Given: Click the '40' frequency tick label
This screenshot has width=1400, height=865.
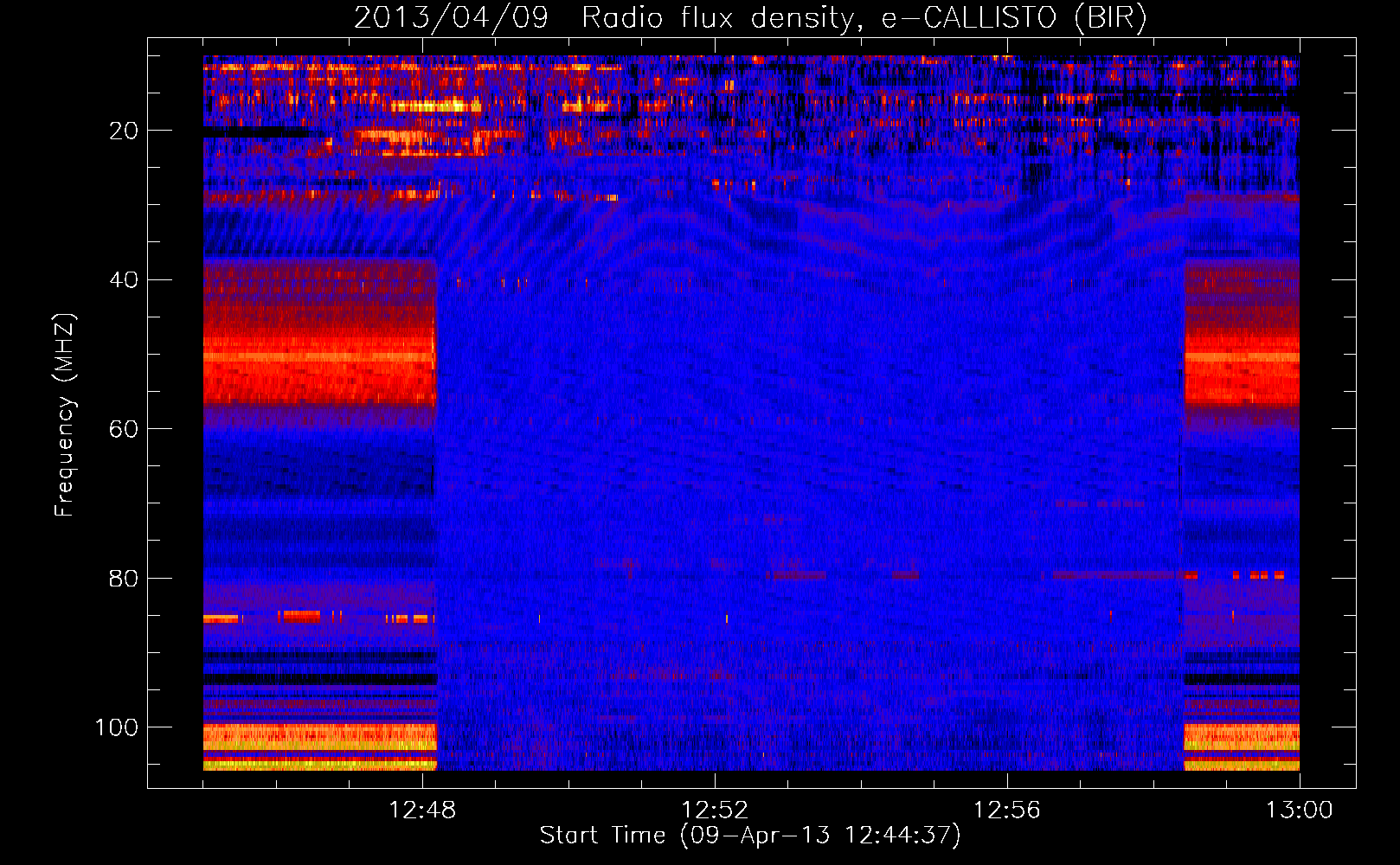Looking at the screenshot, I should [x=124, y=280].
